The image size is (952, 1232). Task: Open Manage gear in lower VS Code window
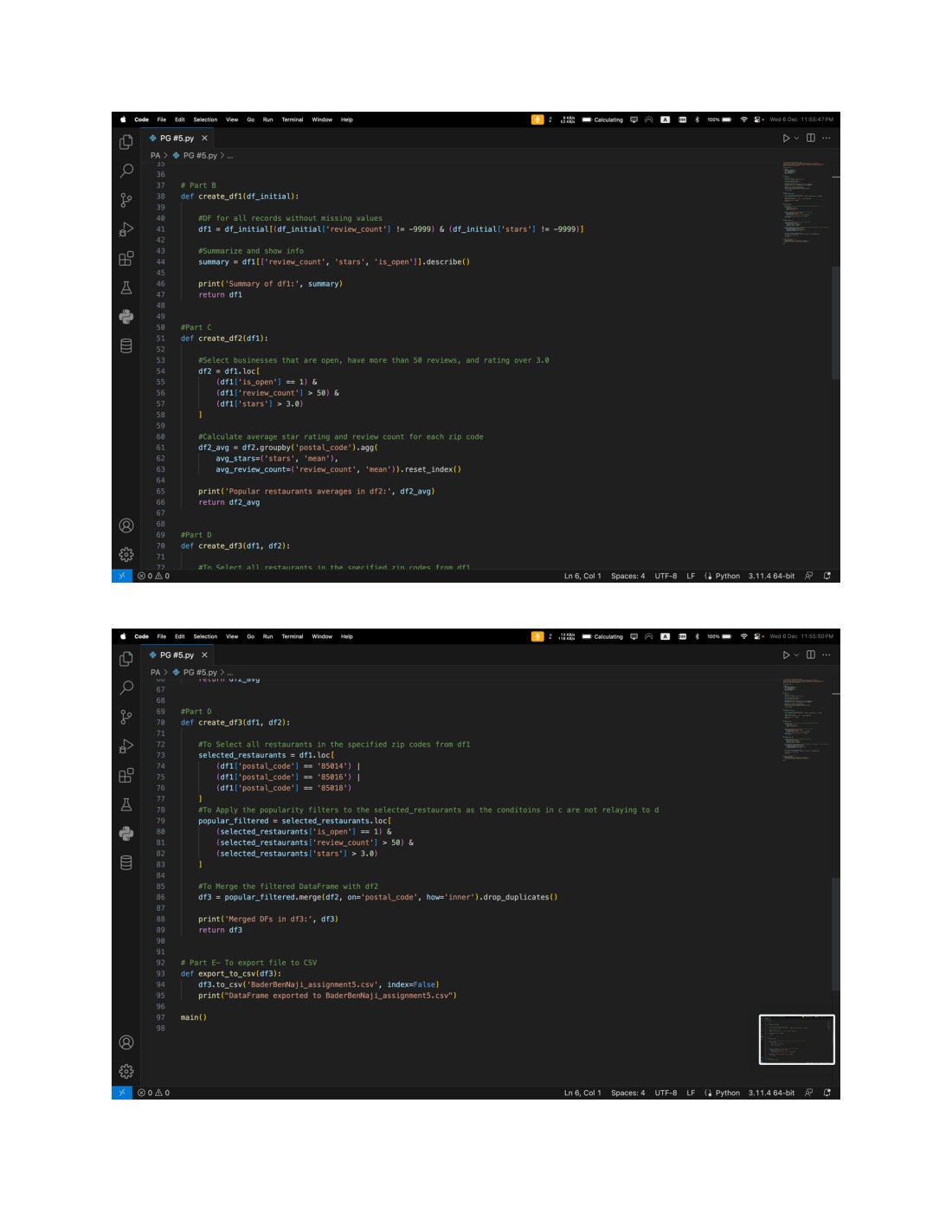pyautogui.click(x=126, y=1071)
